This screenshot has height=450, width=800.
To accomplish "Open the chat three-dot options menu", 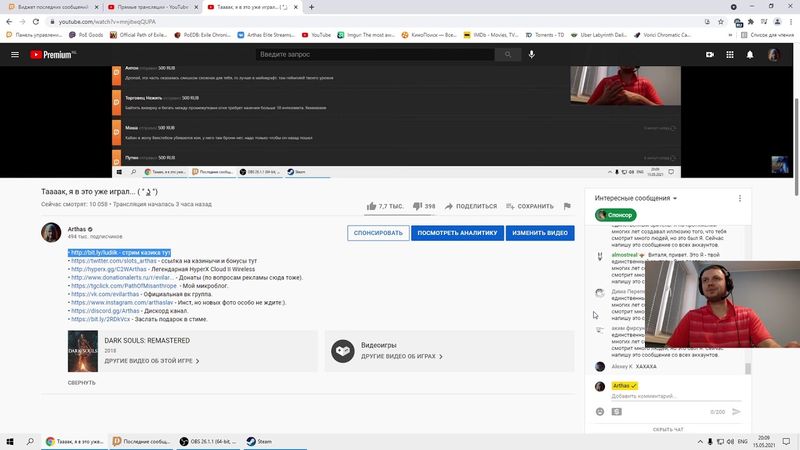I will [x=764, y=198].
